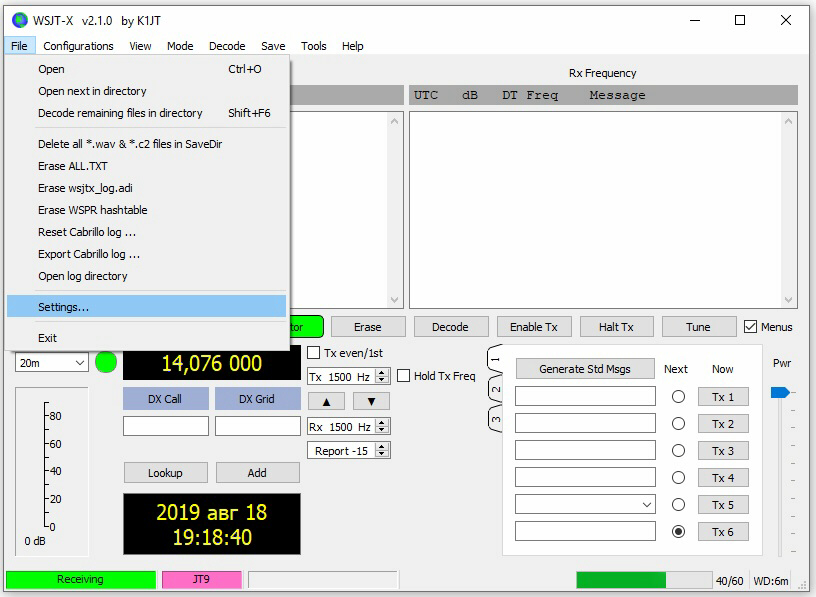This screenshot has height=597, width=816.
Task: Shift frequencies down with the down triangle button
Action: click(371, 401)
